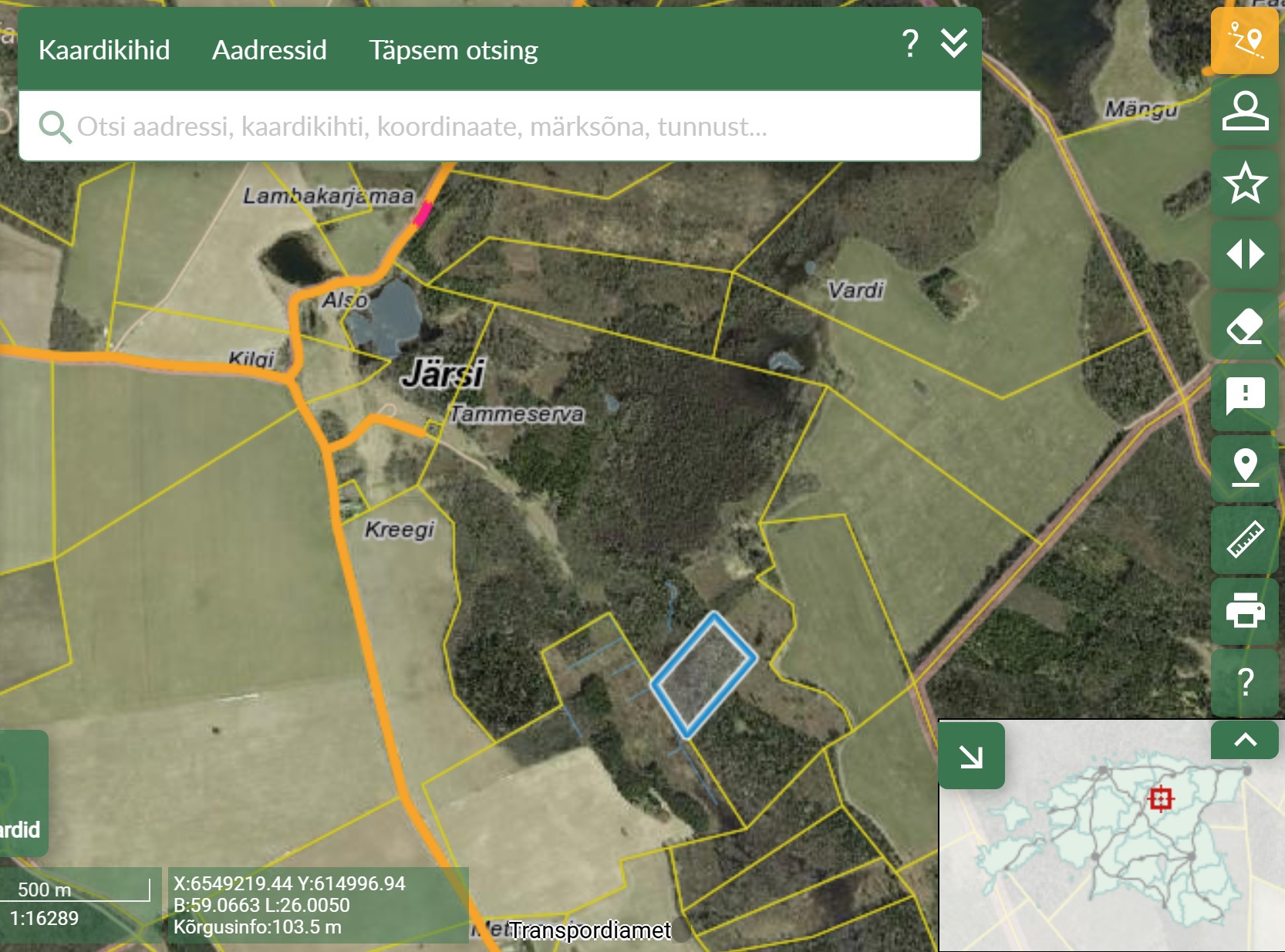
Task: Click the search panel help question mark
Action: point(910,44)
